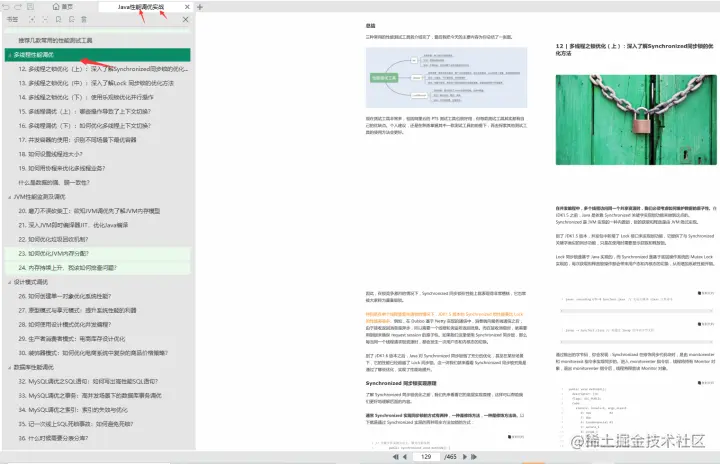Open bookmark 30 装饰器模式
Screen dimensions: 720x464
93,353
